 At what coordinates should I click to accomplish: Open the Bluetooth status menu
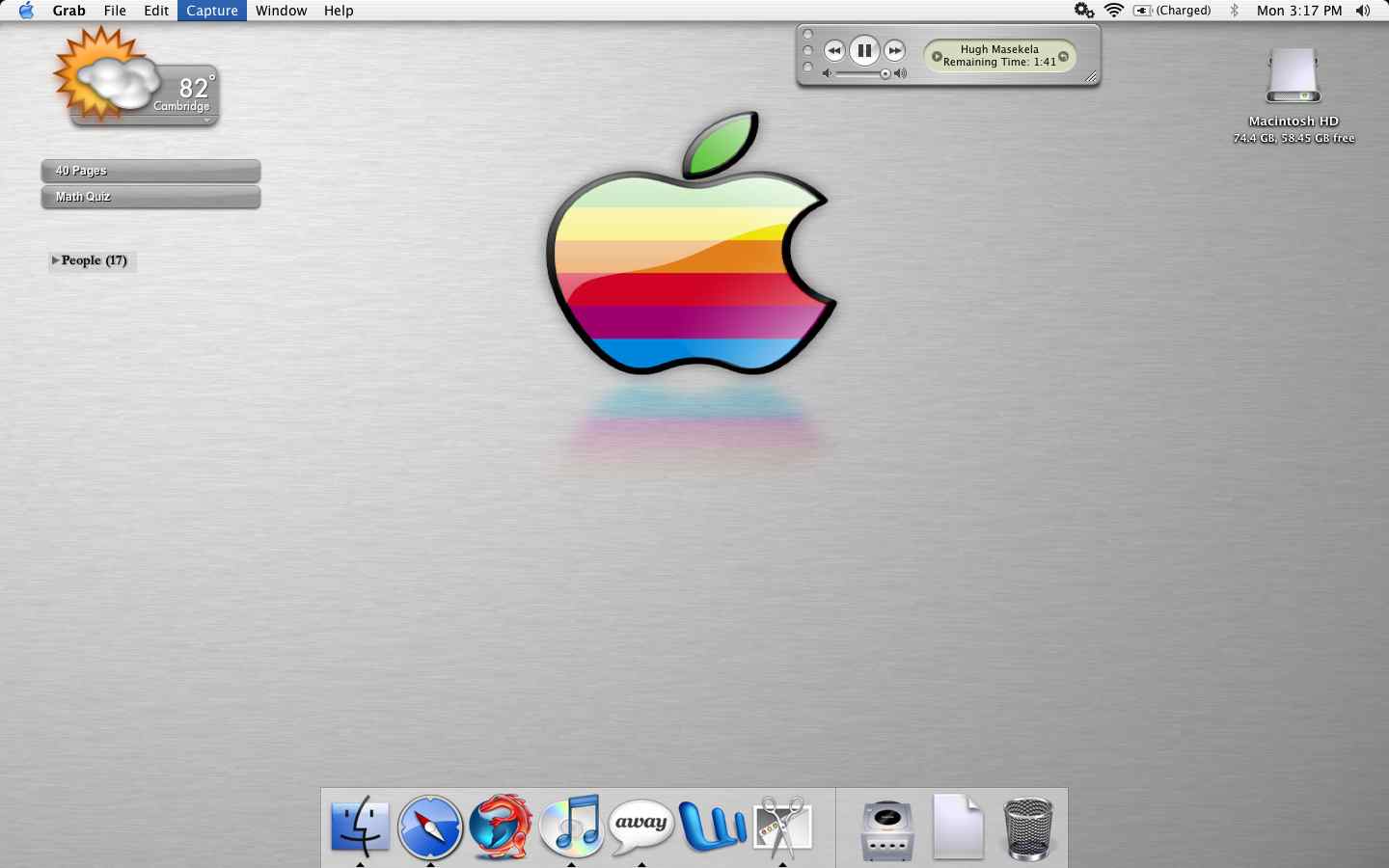pyautogui.click(x=1234, y=11)
